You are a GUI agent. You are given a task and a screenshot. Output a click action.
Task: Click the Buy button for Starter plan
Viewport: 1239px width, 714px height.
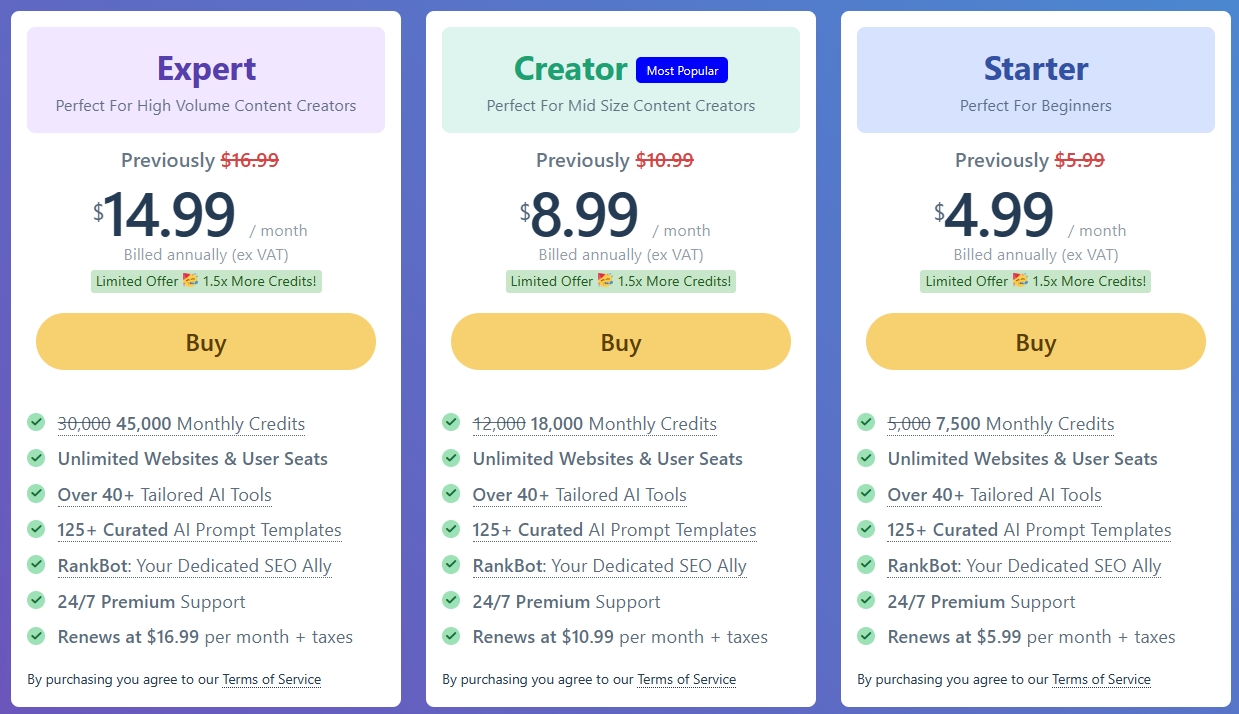pos(1036,342)
